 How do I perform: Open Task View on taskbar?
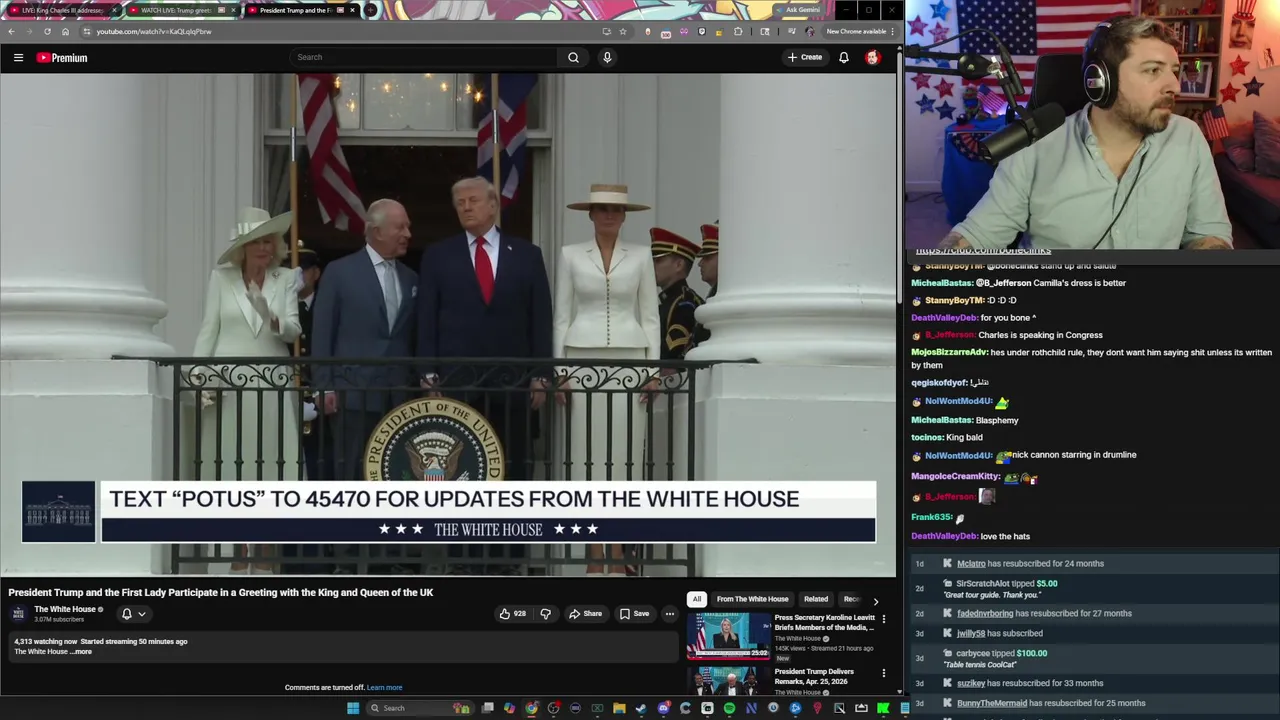click(487, 708)
